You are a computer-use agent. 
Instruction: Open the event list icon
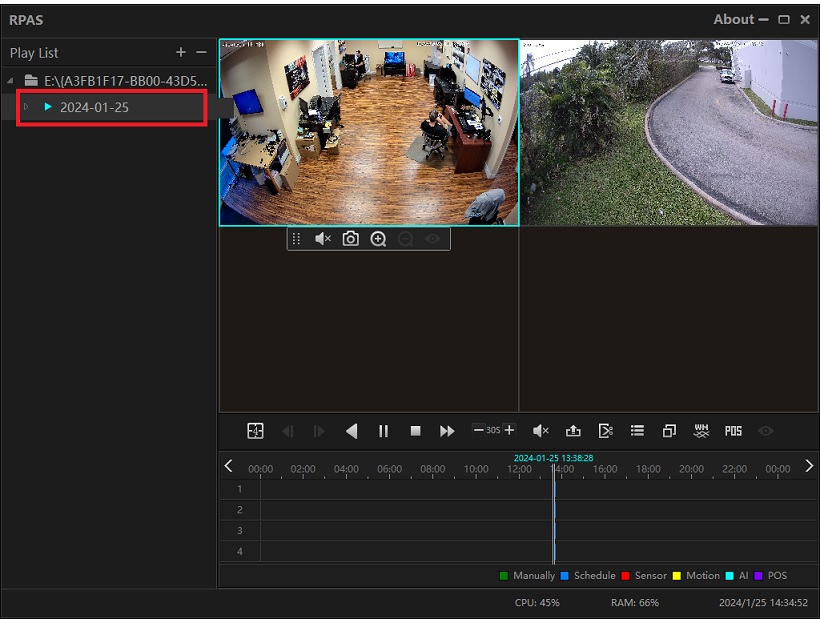[637, 431]
